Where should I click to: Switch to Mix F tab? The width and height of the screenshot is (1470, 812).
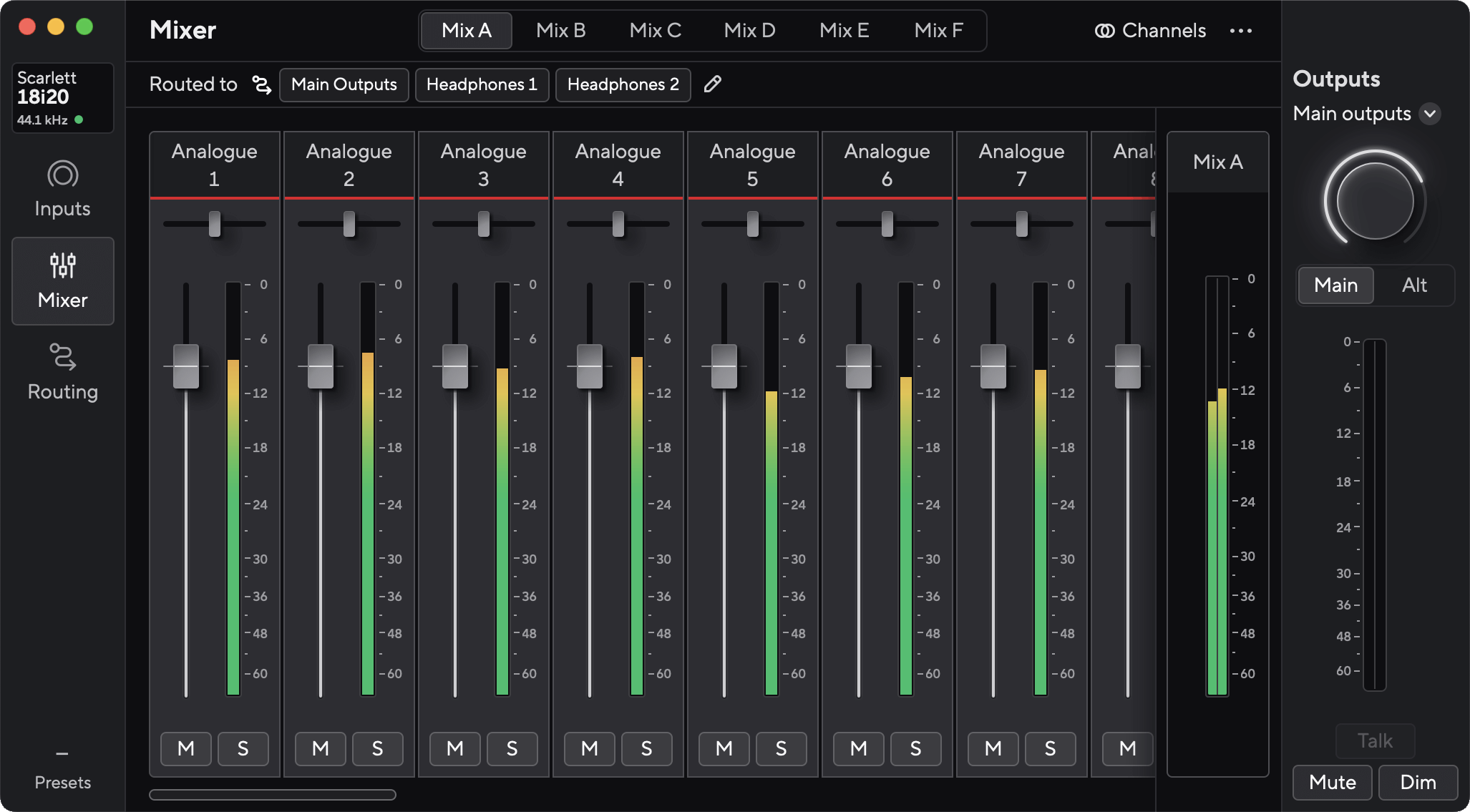click(939, 31)
